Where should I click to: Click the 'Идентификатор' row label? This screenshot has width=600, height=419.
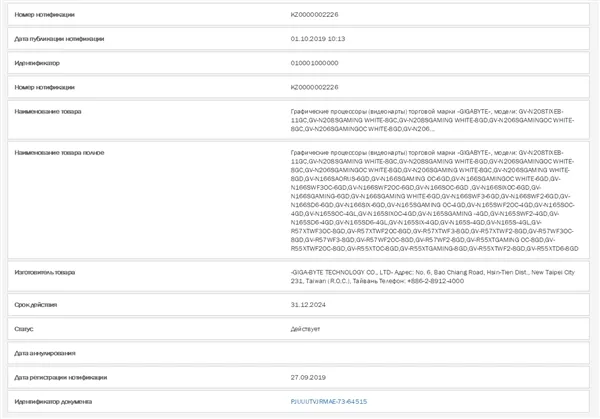point(38,63)
